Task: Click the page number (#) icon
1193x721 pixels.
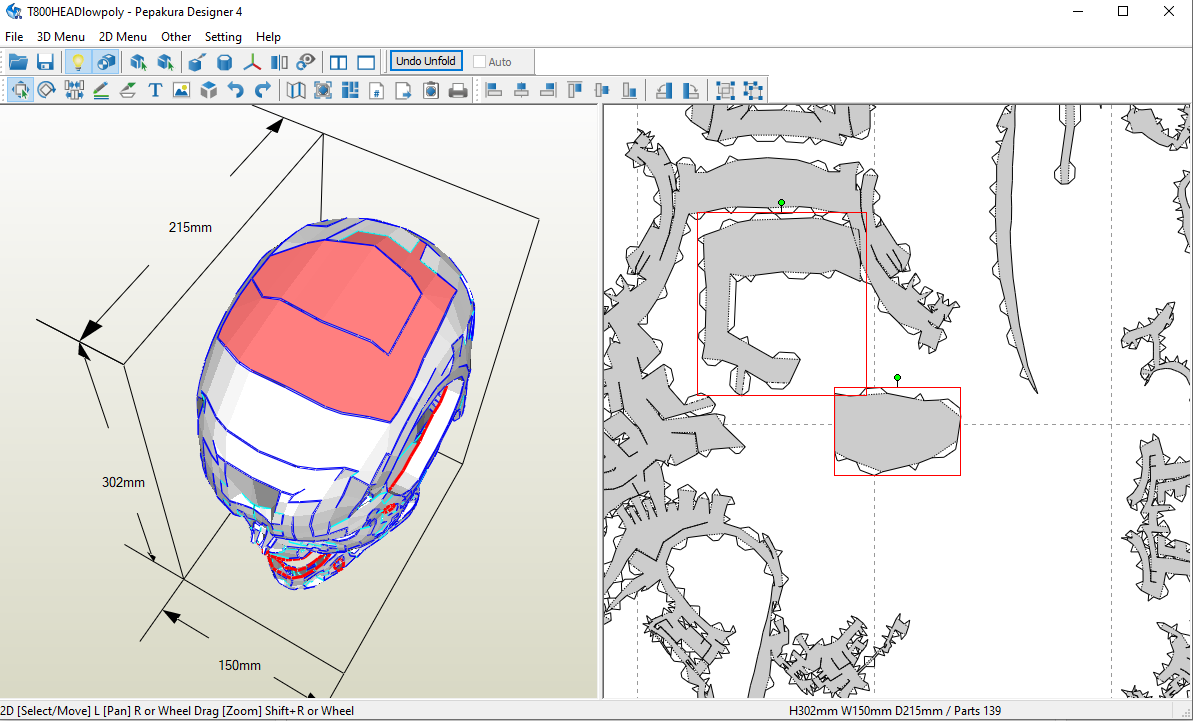Action: click(377, 90)
